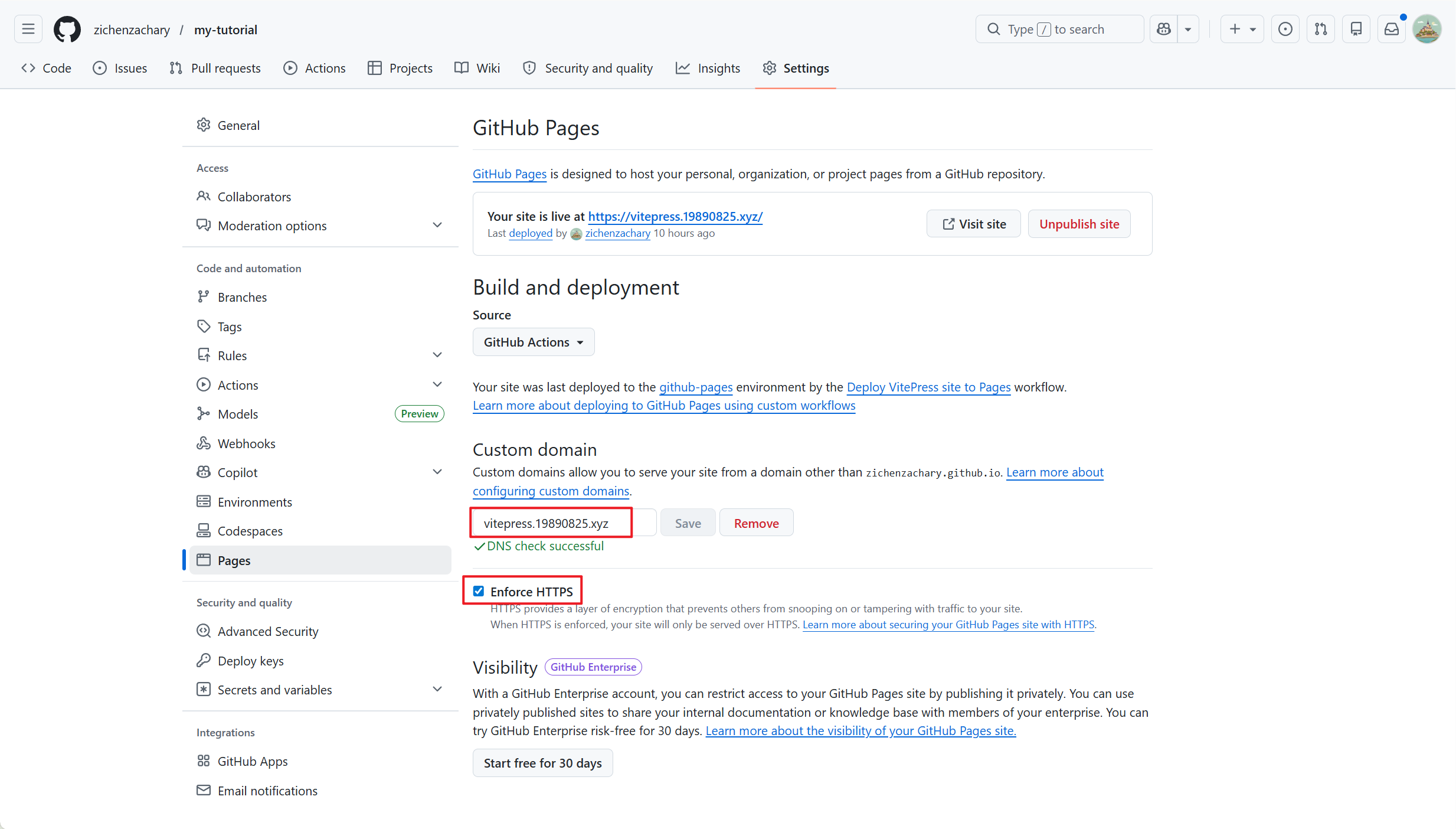Click the tag icon beside Tags

click(204, 326)
